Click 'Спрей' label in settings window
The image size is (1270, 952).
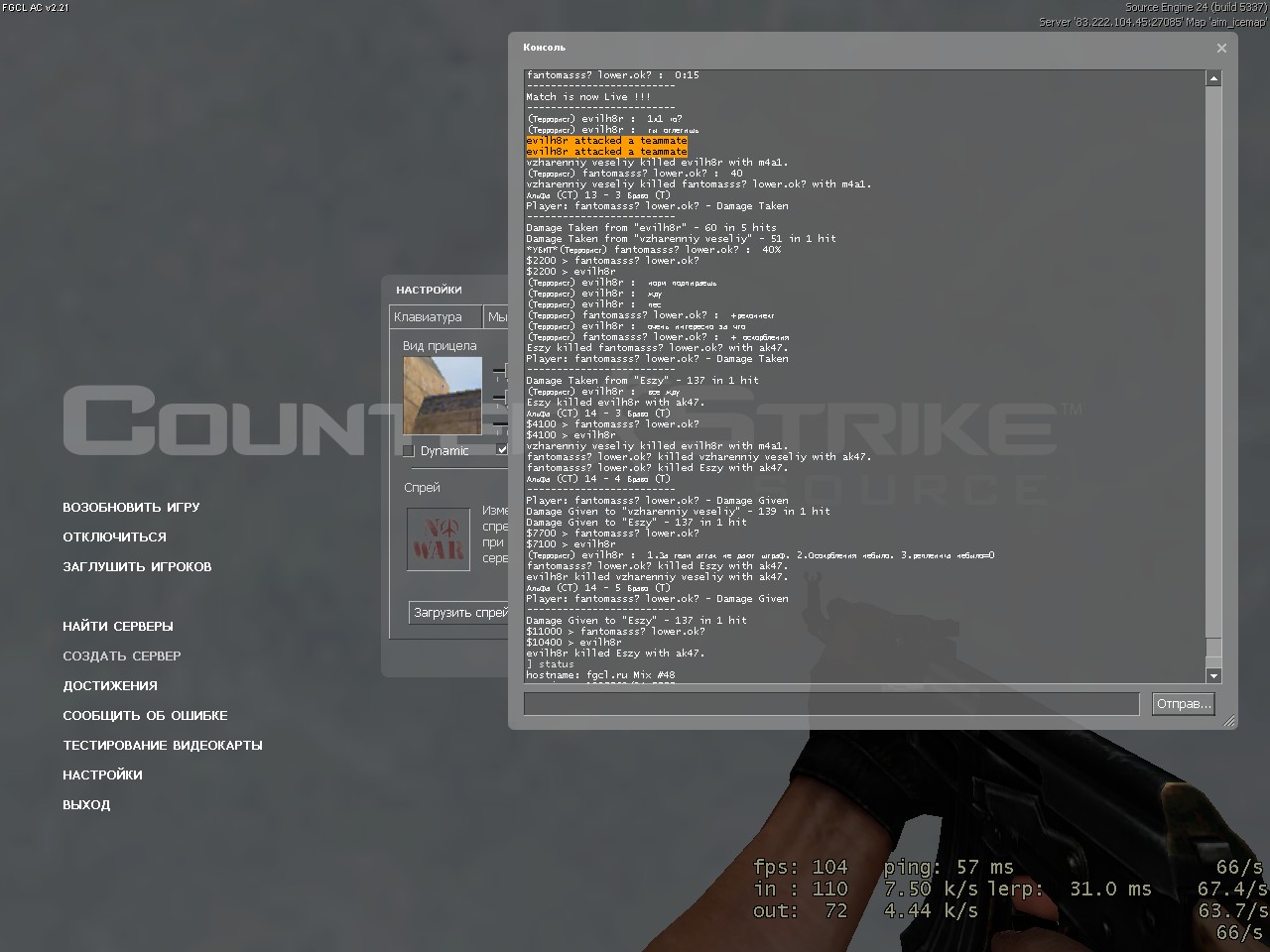pyautogui.click(x=422, y=488)
